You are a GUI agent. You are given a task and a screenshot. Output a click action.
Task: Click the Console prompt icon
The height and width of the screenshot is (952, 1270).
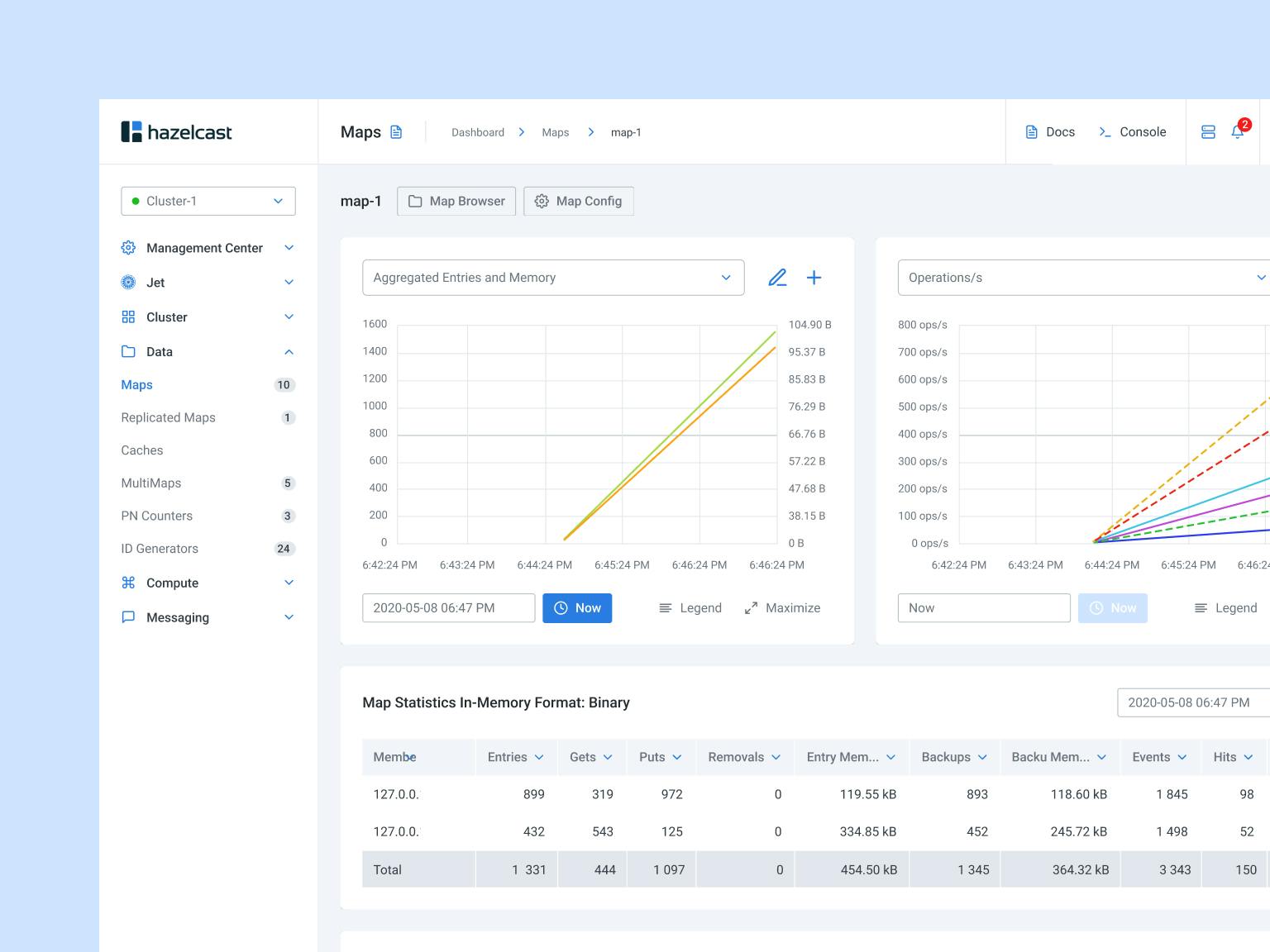[1105, 132]
